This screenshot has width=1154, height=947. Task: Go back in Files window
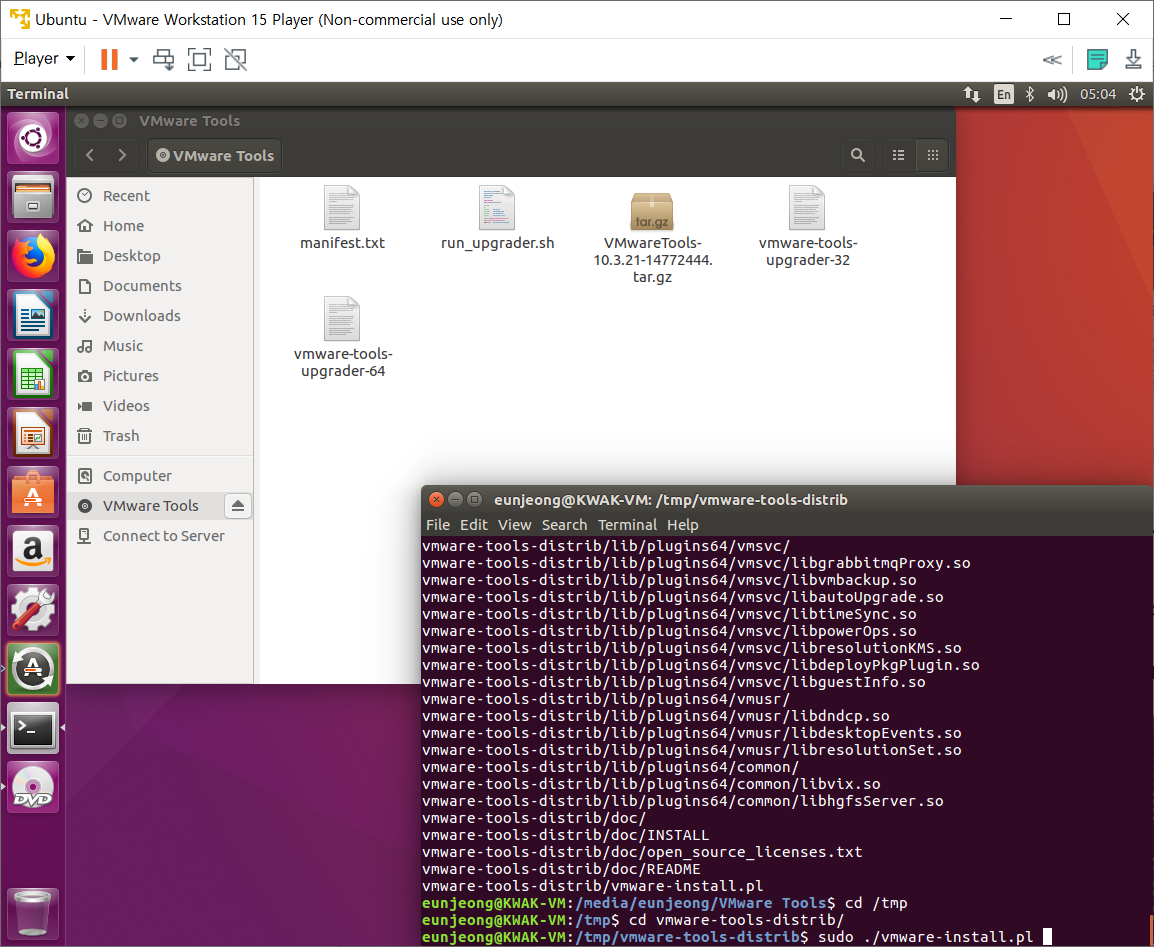(90, 155)
